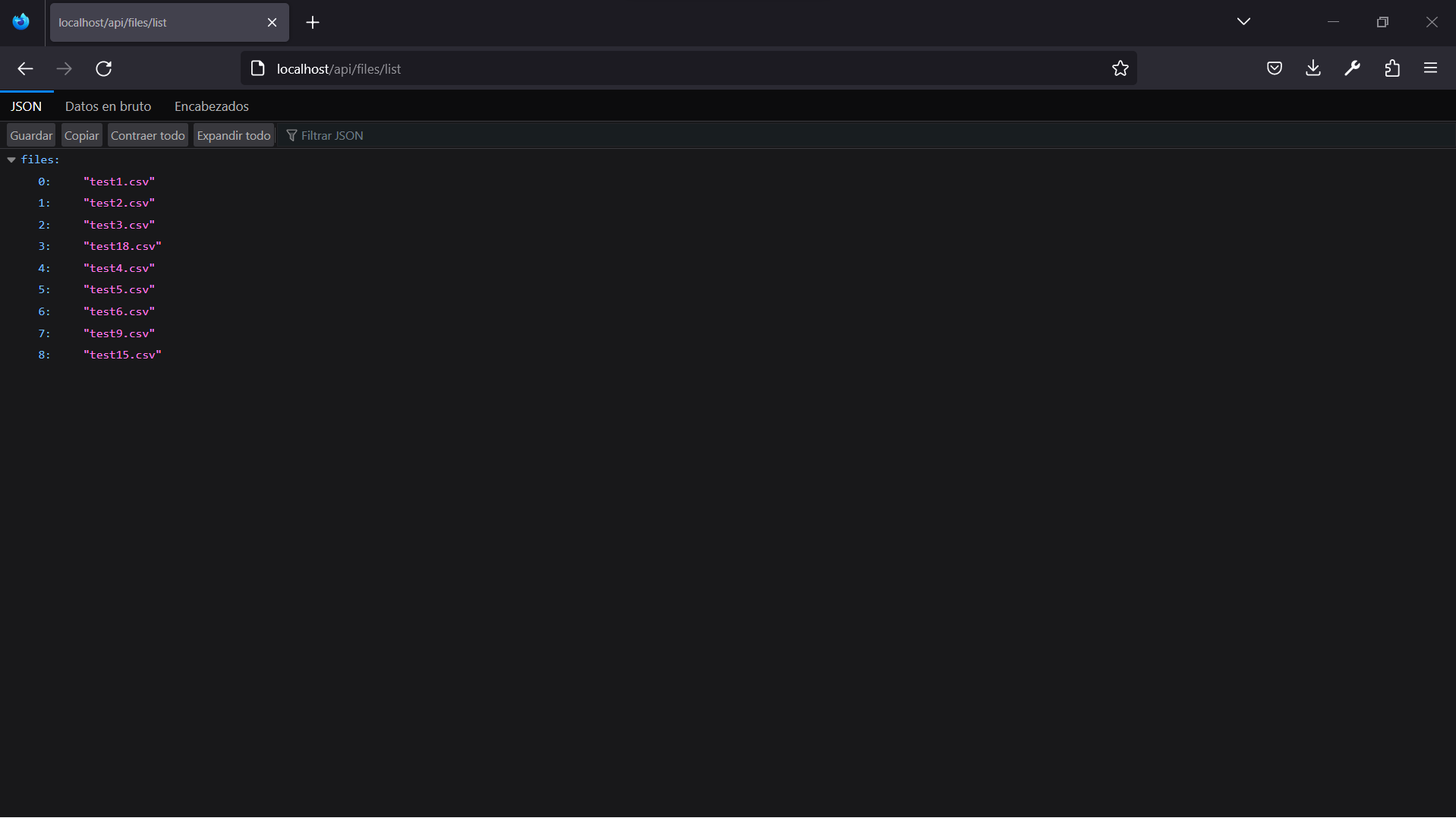The height and width of the screenshot is (818, 1456).
Task: Open the Extensions icon
Action: (x=1391, y=68)
